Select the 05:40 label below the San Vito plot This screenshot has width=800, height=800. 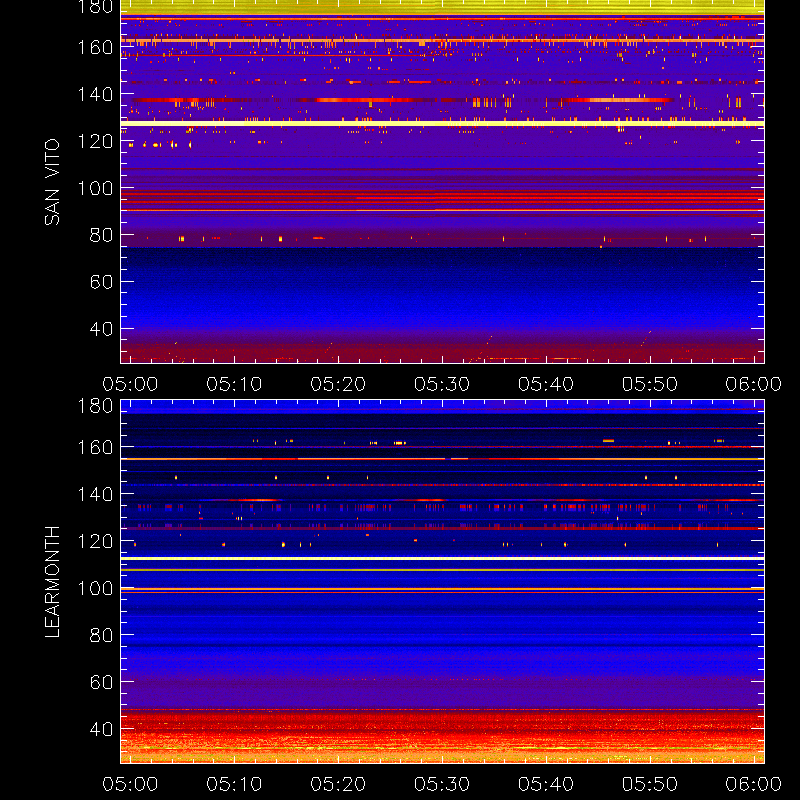point(546,384)
